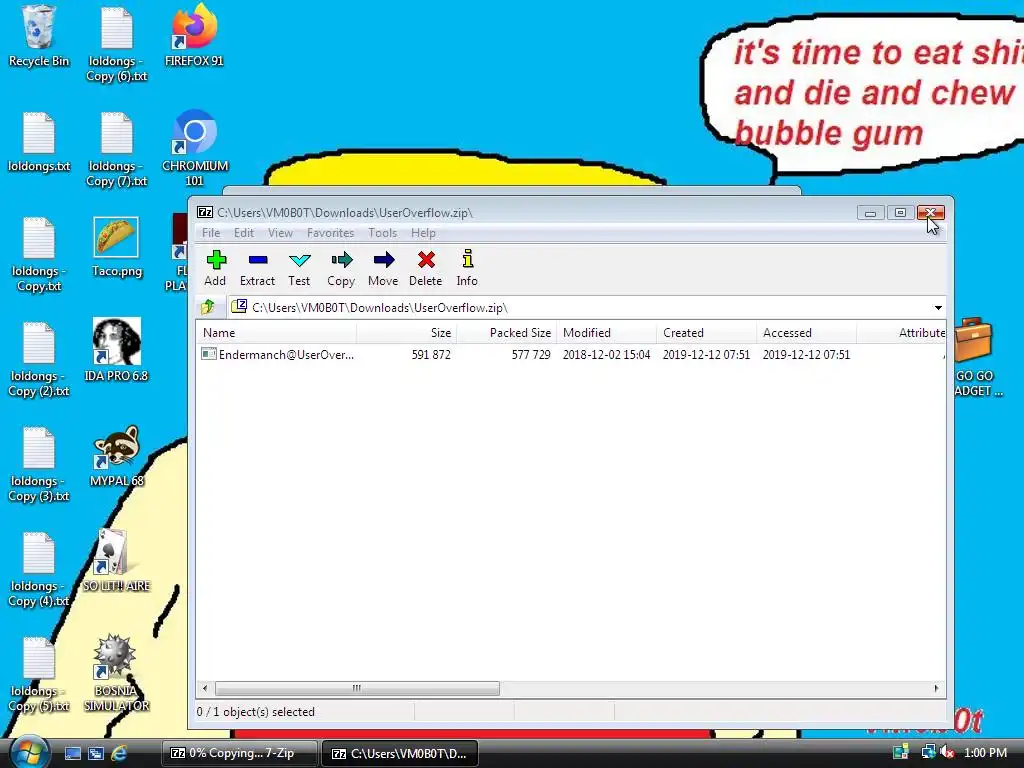Click the network tray icon

(928, 752)
